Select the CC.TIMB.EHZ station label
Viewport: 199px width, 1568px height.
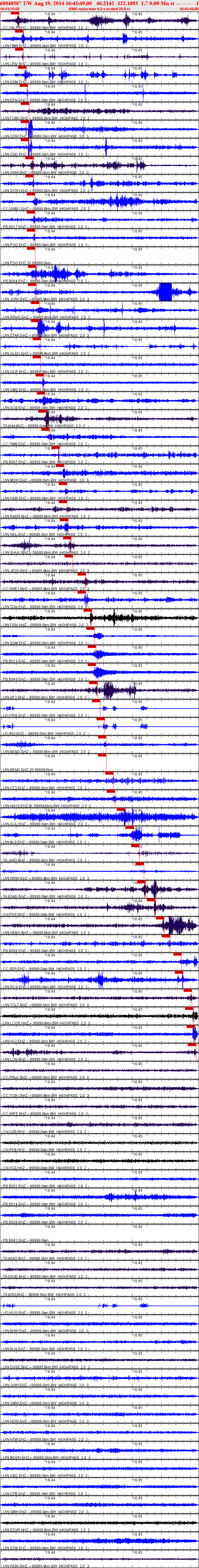click(45, 444)
